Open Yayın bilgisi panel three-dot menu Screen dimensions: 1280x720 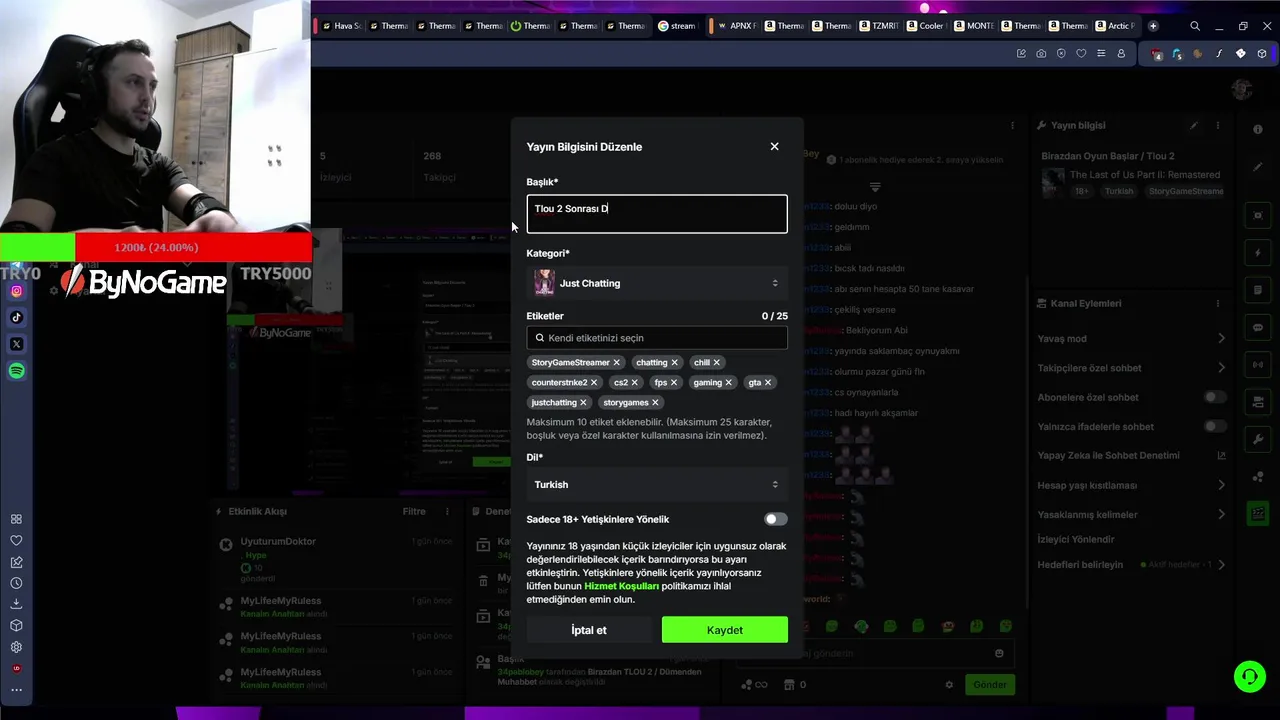(x=1218, y=125)
